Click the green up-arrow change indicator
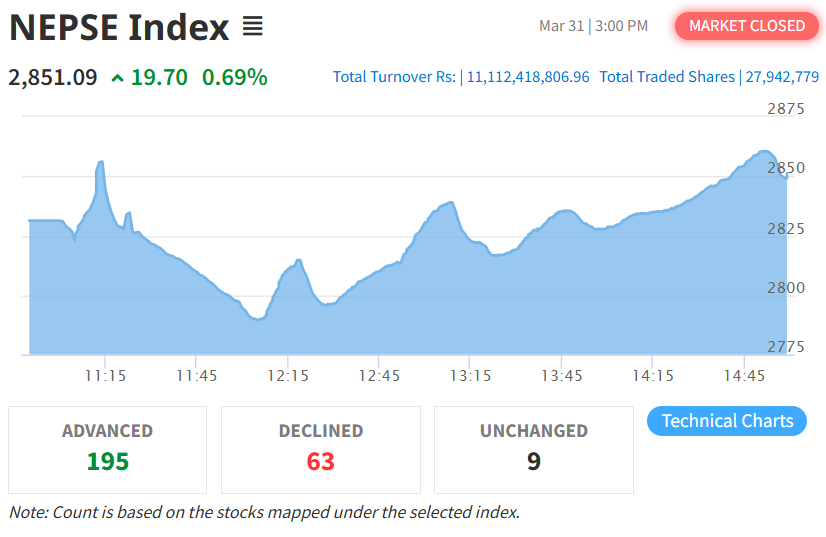 pos(118,77)
